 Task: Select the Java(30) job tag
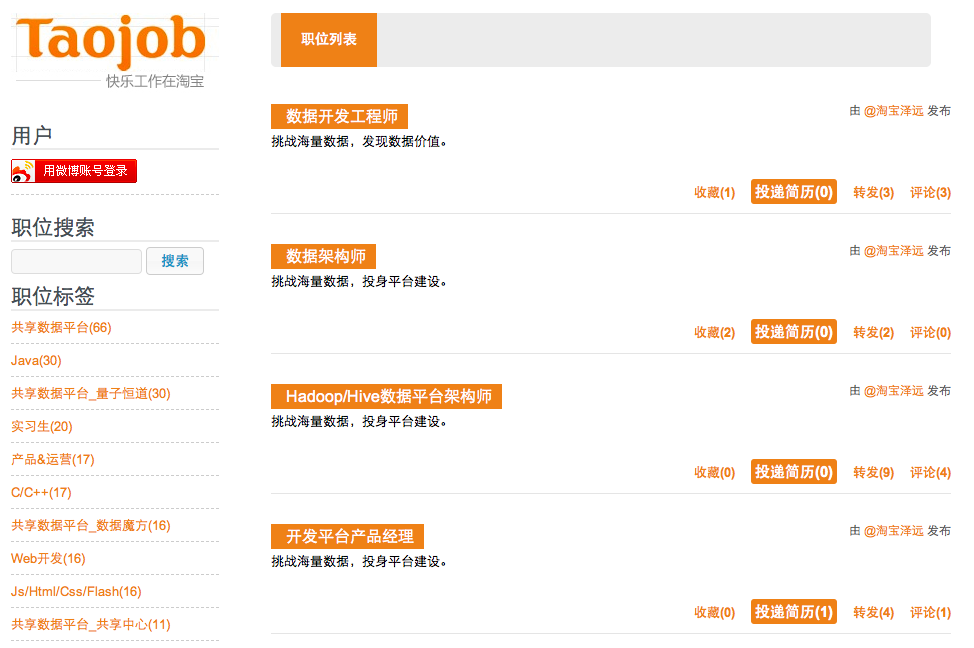(36, 361)
